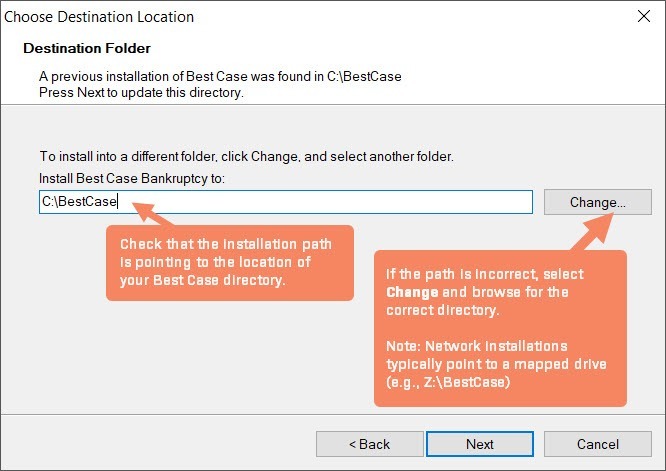This screenshot has width=666, height=471.
Task: Click into the install path field
Action: pos(320,202)
